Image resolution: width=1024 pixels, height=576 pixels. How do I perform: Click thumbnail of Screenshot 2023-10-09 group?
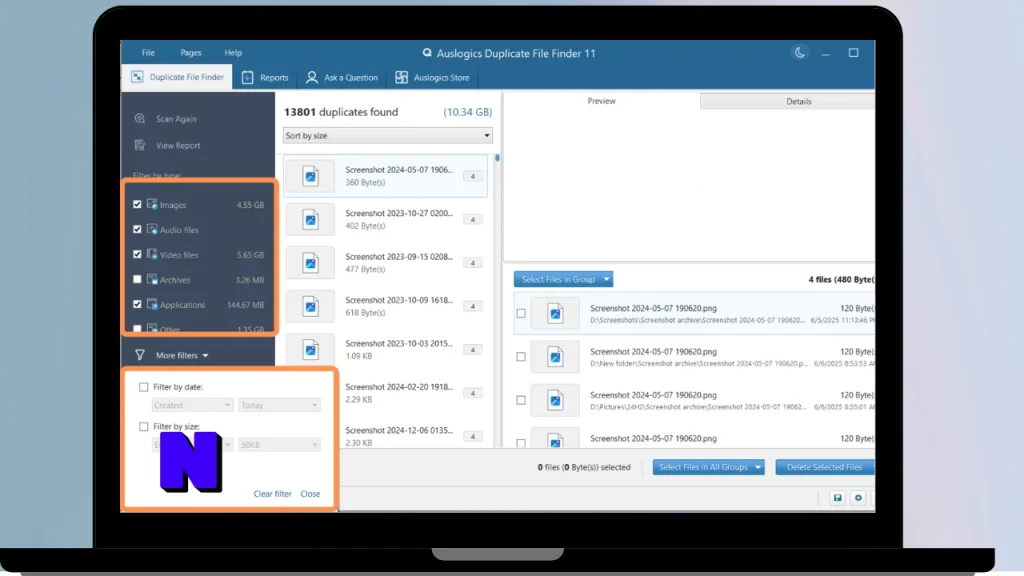pyautogui.click(x=310, y=306)
